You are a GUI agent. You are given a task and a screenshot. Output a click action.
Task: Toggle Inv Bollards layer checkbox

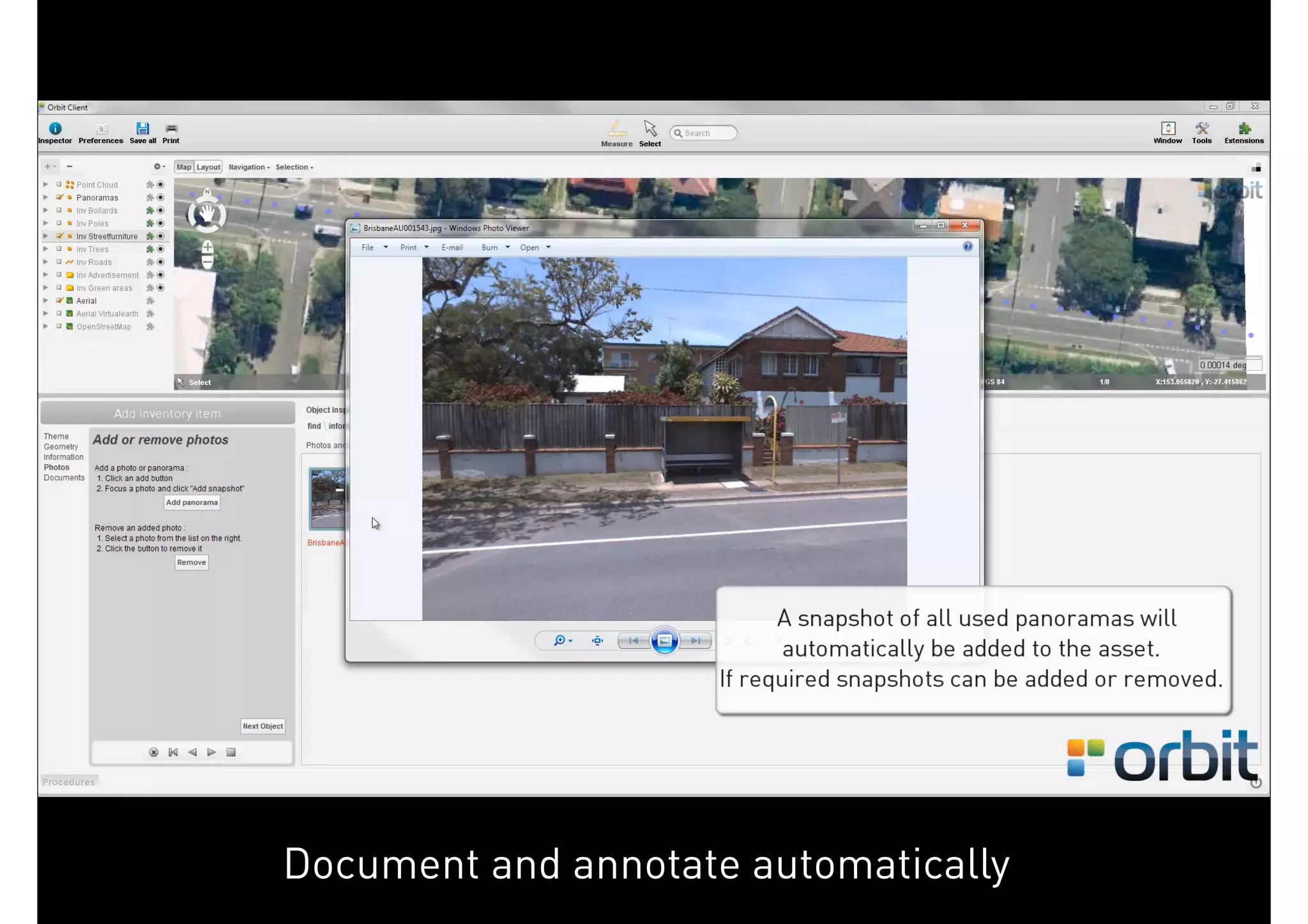pos(59,210)
